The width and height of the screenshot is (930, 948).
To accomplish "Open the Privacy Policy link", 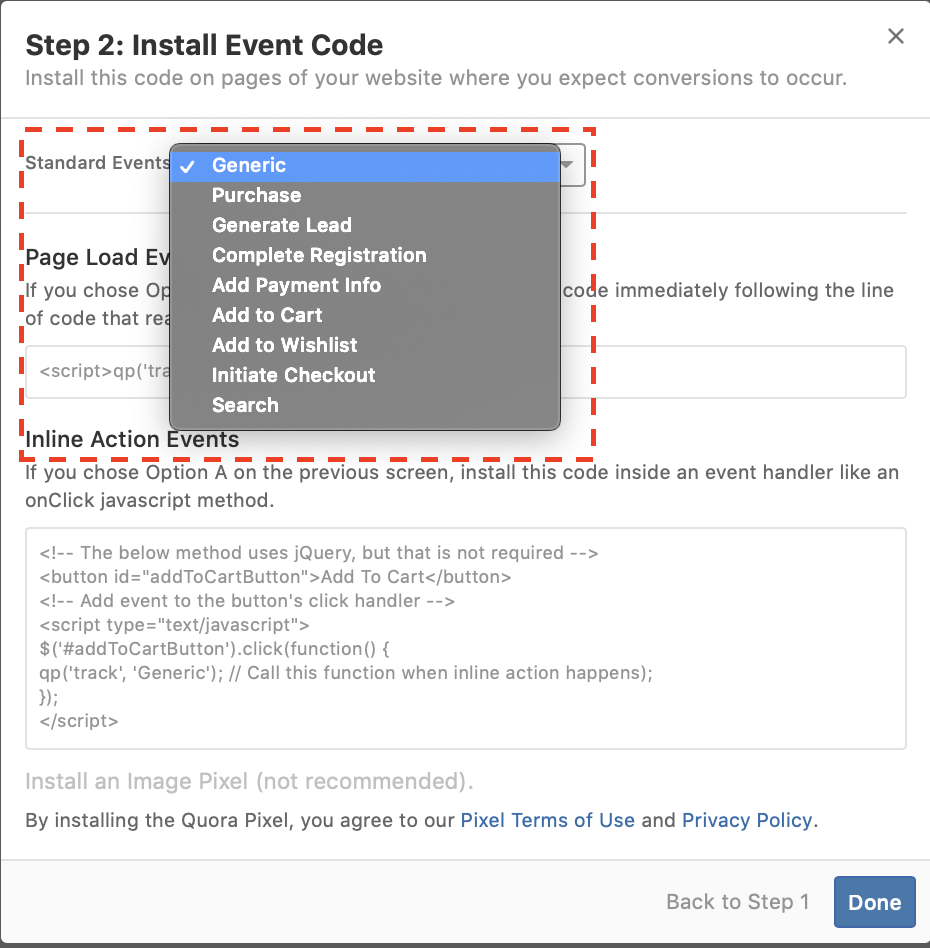I will coord(747,821).
